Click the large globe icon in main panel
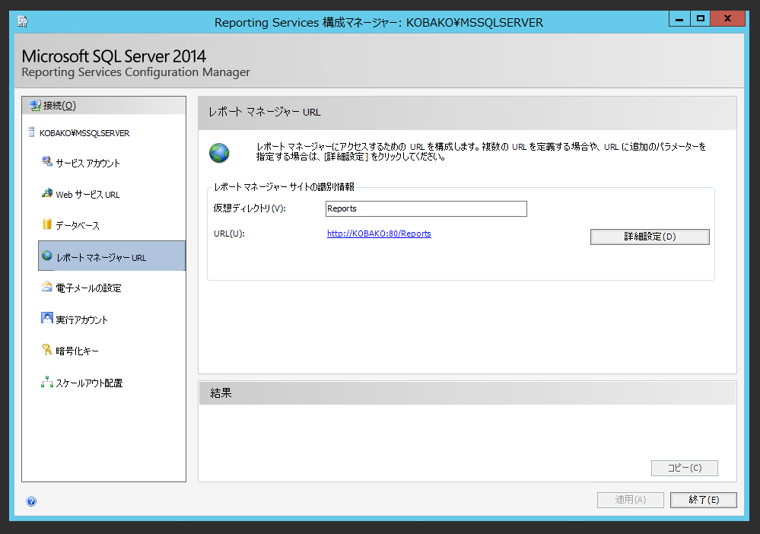The image size is (760, 534). click(x=219, y=153)
